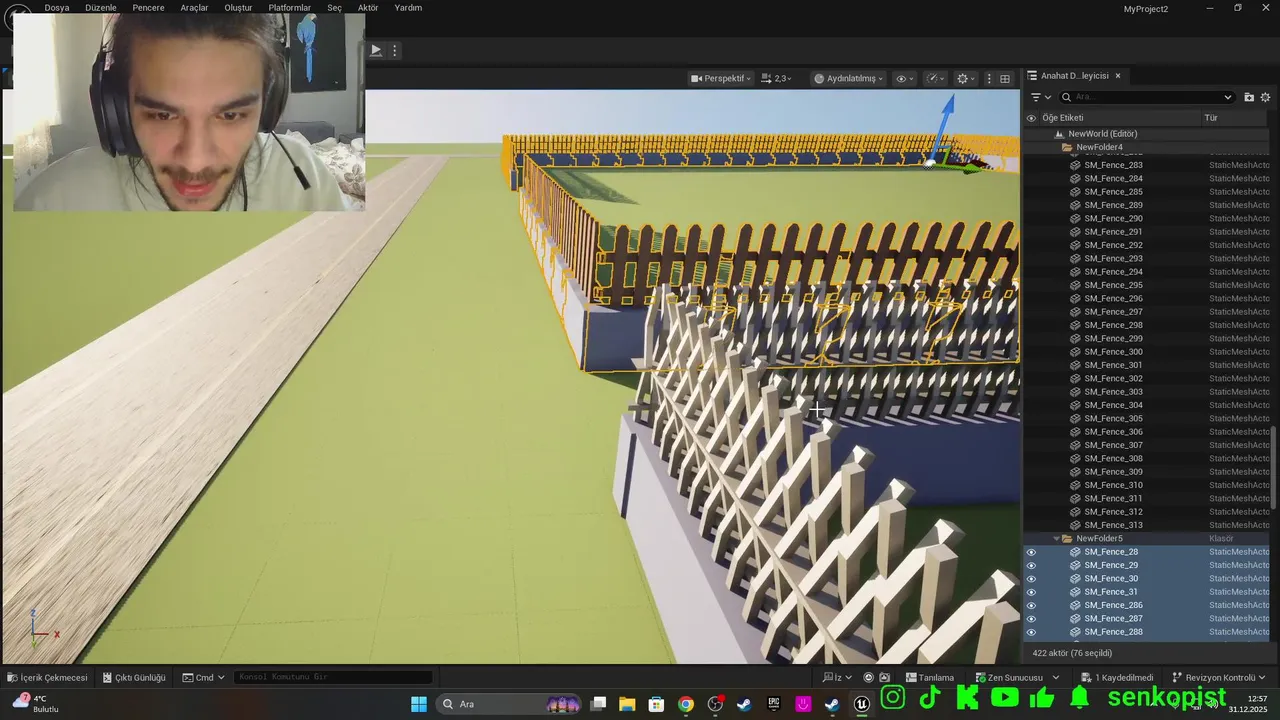Open the viewport three-dot options menu

989,78
